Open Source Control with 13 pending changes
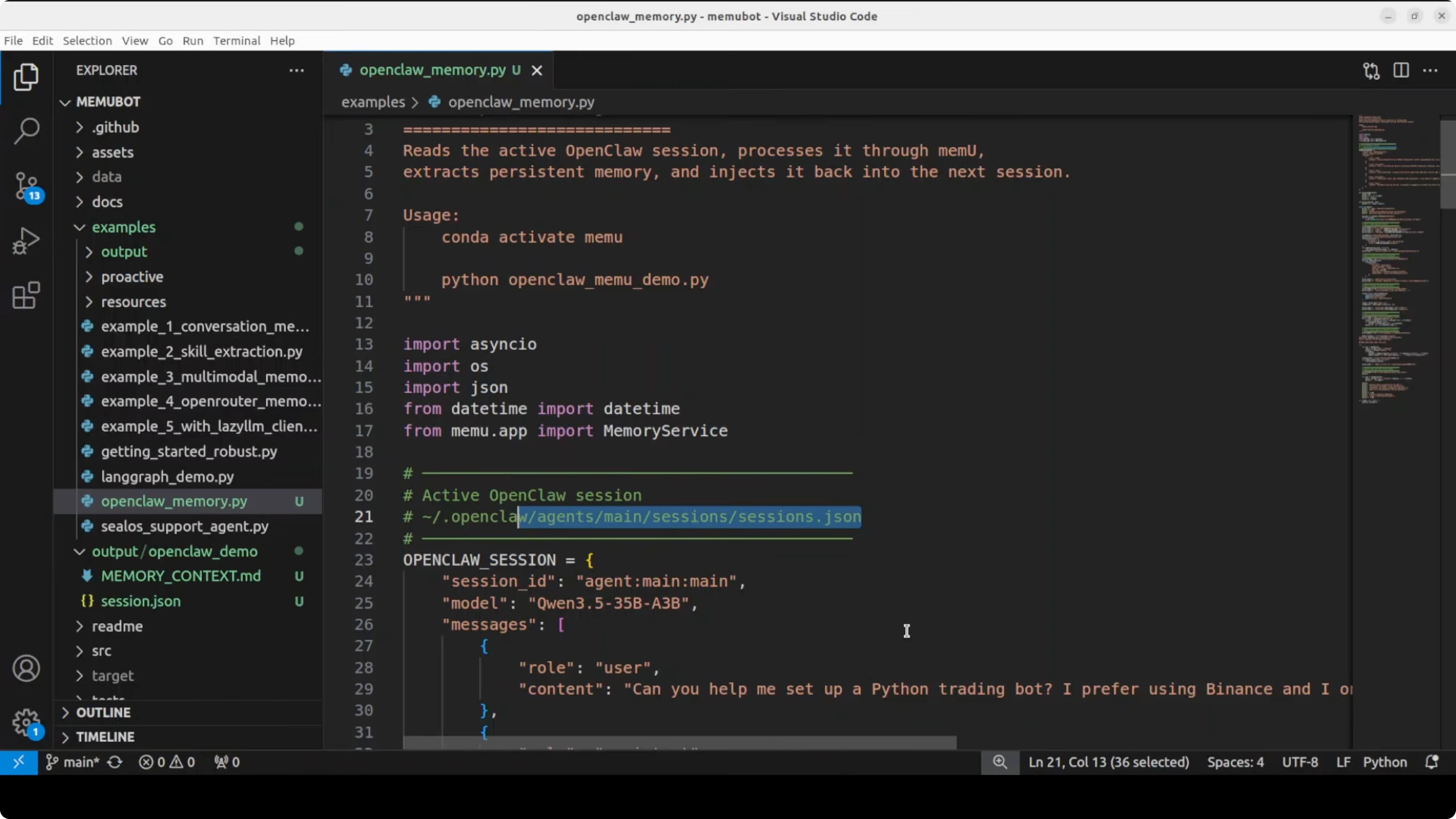The image size is (1456, 819). [25, 186]
